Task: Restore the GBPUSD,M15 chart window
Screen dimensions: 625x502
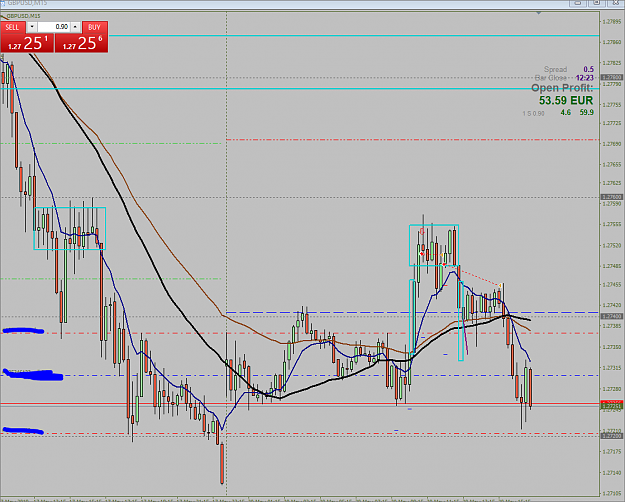Action: [x=597, y=3]
